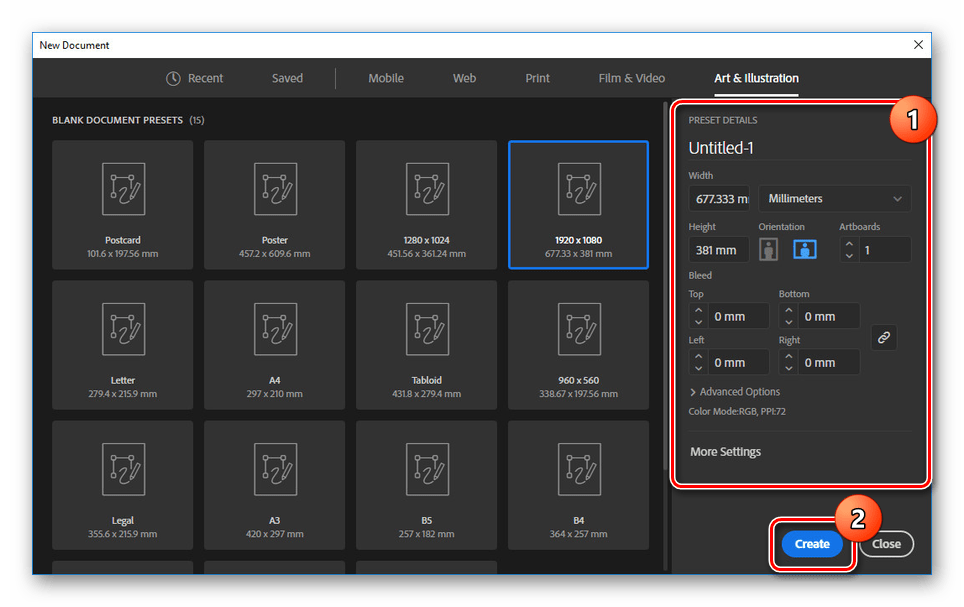Set landscape orientation

pos(805,250)
